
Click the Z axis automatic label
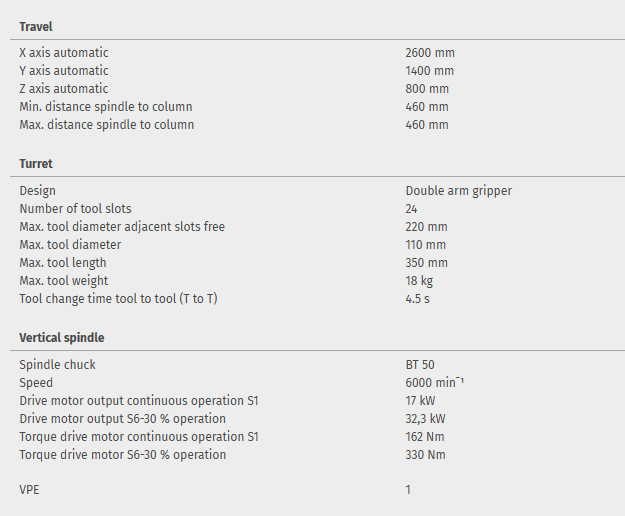click(x=64, y=89)
